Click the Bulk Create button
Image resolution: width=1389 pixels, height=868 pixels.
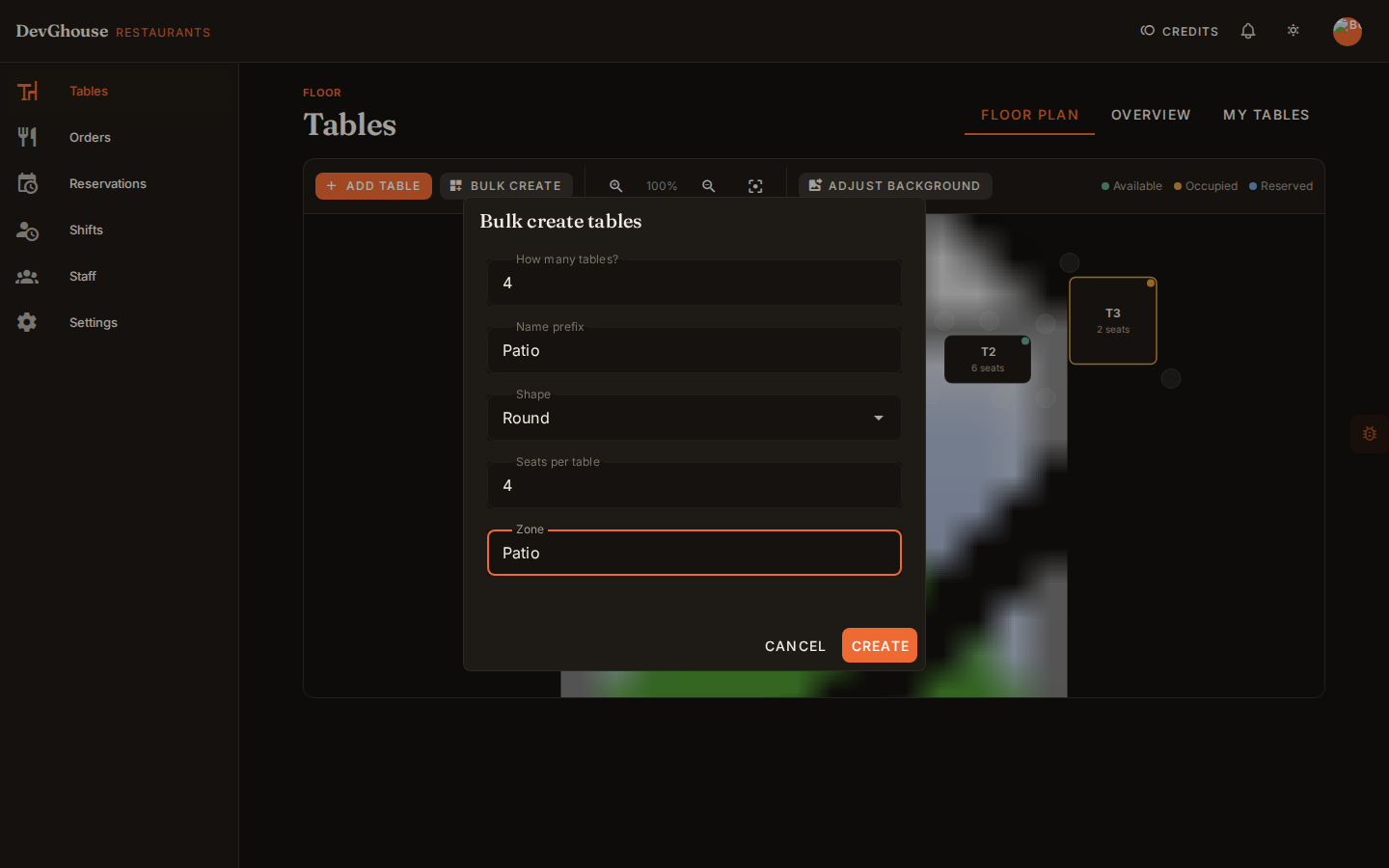click(506, 186)
